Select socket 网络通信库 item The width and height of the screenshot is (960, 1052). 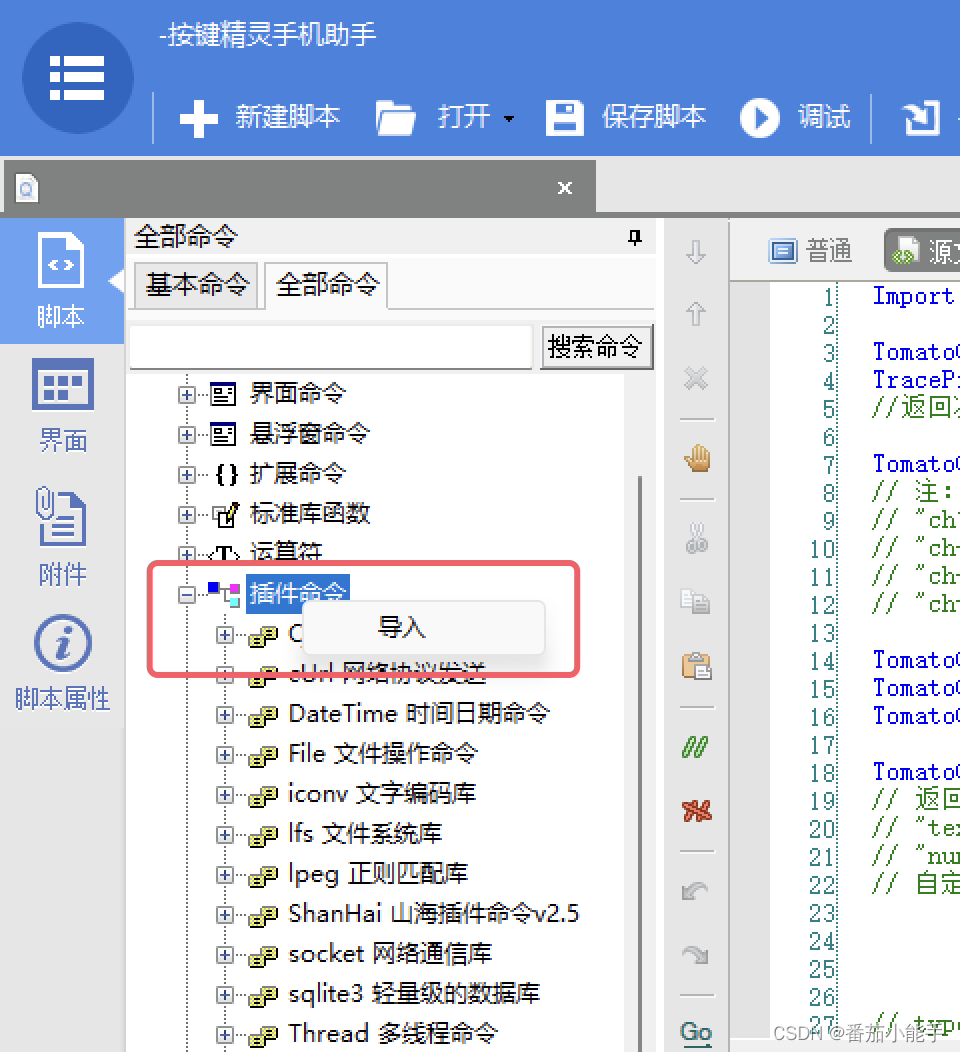(390, 954)
